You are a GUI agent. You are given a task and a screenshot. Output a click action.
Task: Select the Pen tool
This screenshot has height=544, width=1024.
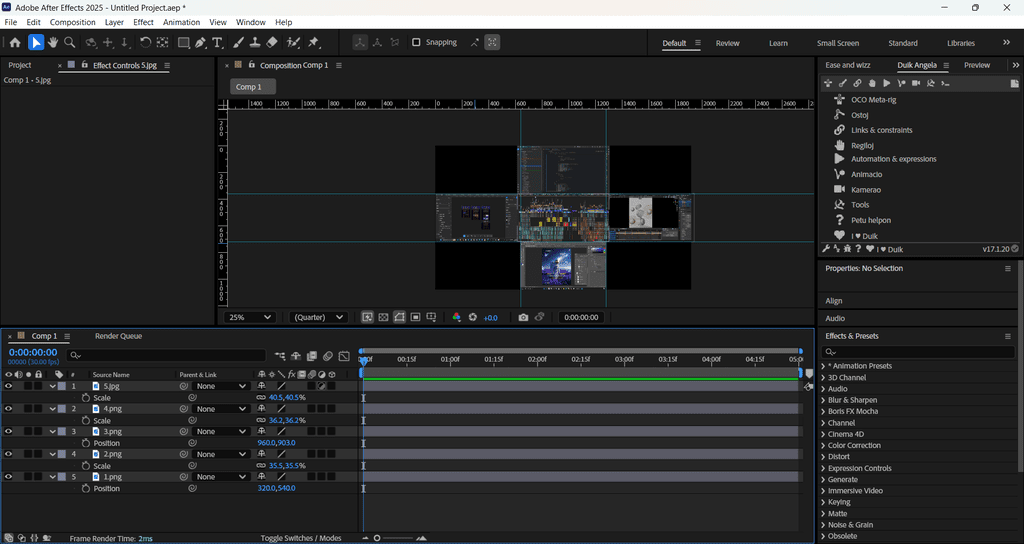click(x=201, y=43)
